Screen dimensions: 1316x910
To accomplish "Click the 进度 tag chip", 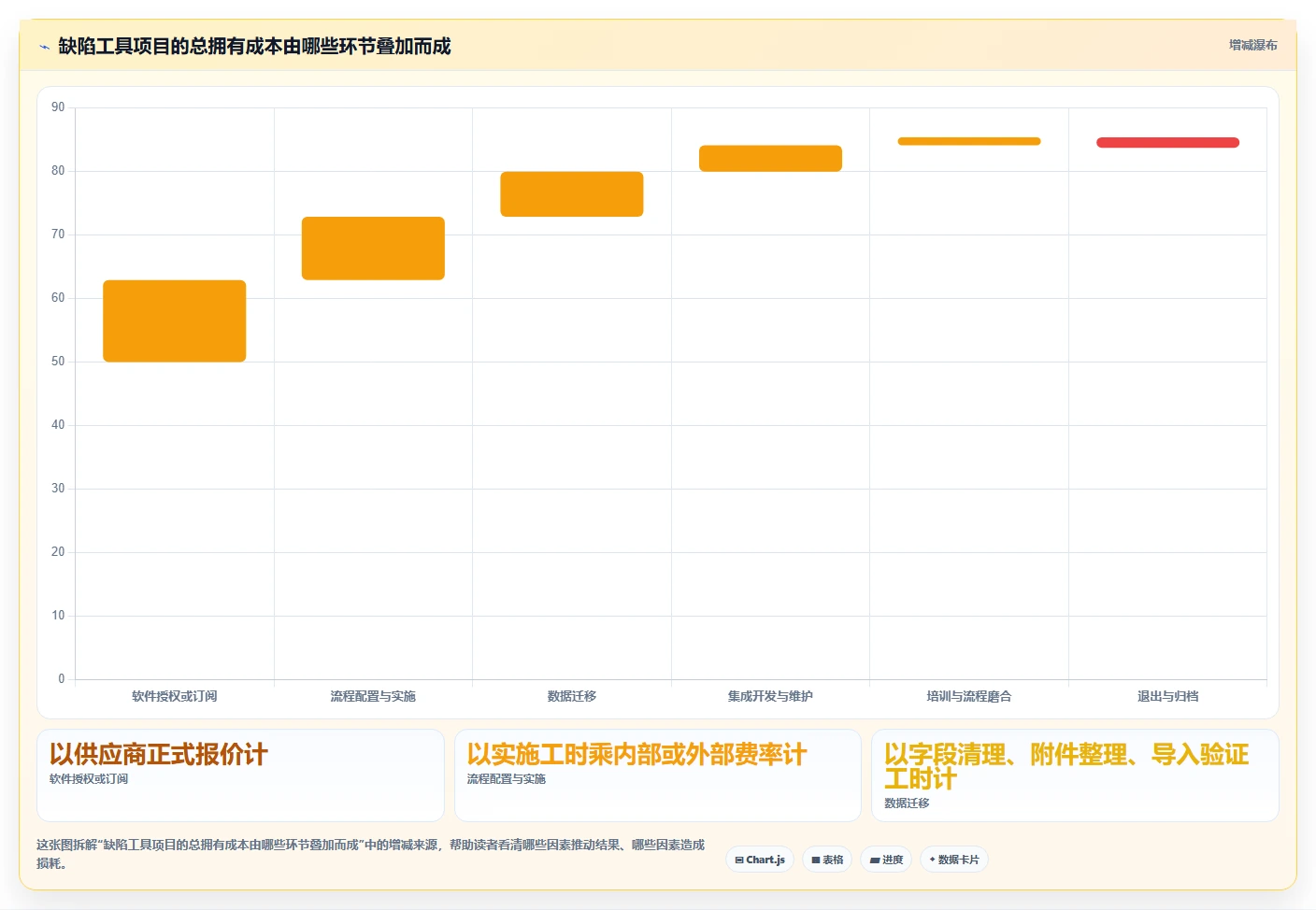I will tap(886, 860).
